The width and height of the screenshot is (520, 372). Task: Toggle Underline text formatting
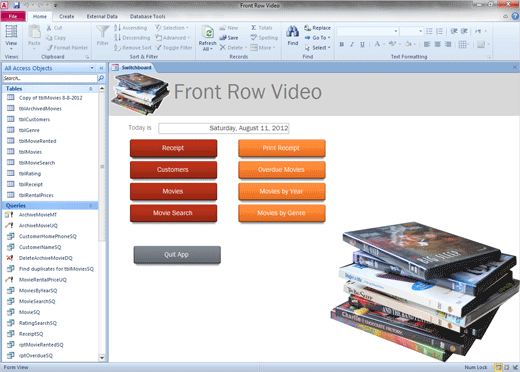(x=362, y=44)
